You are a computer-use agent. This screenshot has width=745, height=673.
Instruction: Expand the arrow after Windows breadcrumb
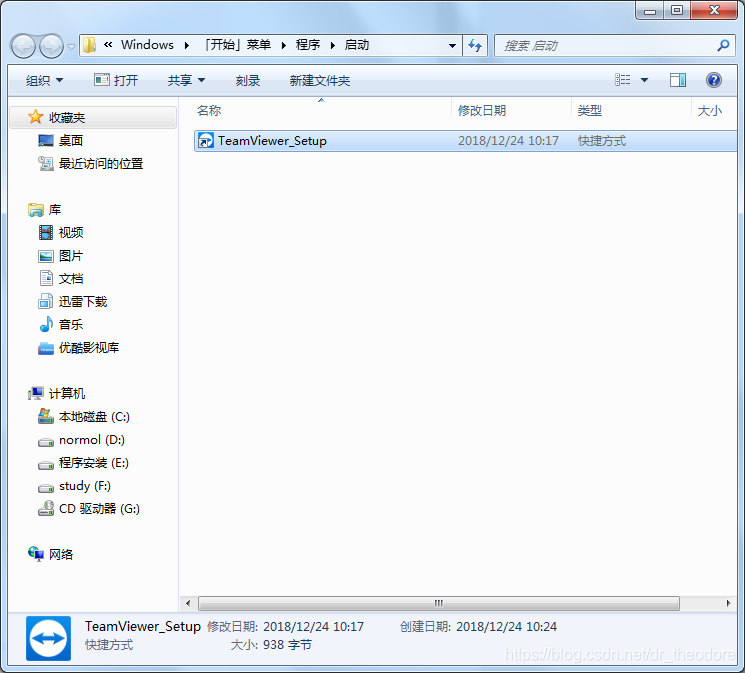tap(187, 45)
